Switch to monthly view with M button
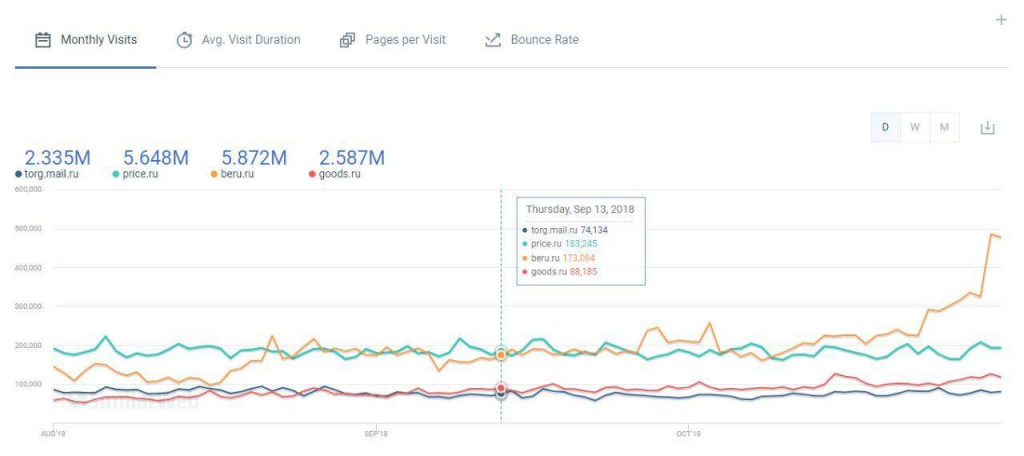Image resolution: width=1024 pixels, height=456 pixels. point(943,127)
